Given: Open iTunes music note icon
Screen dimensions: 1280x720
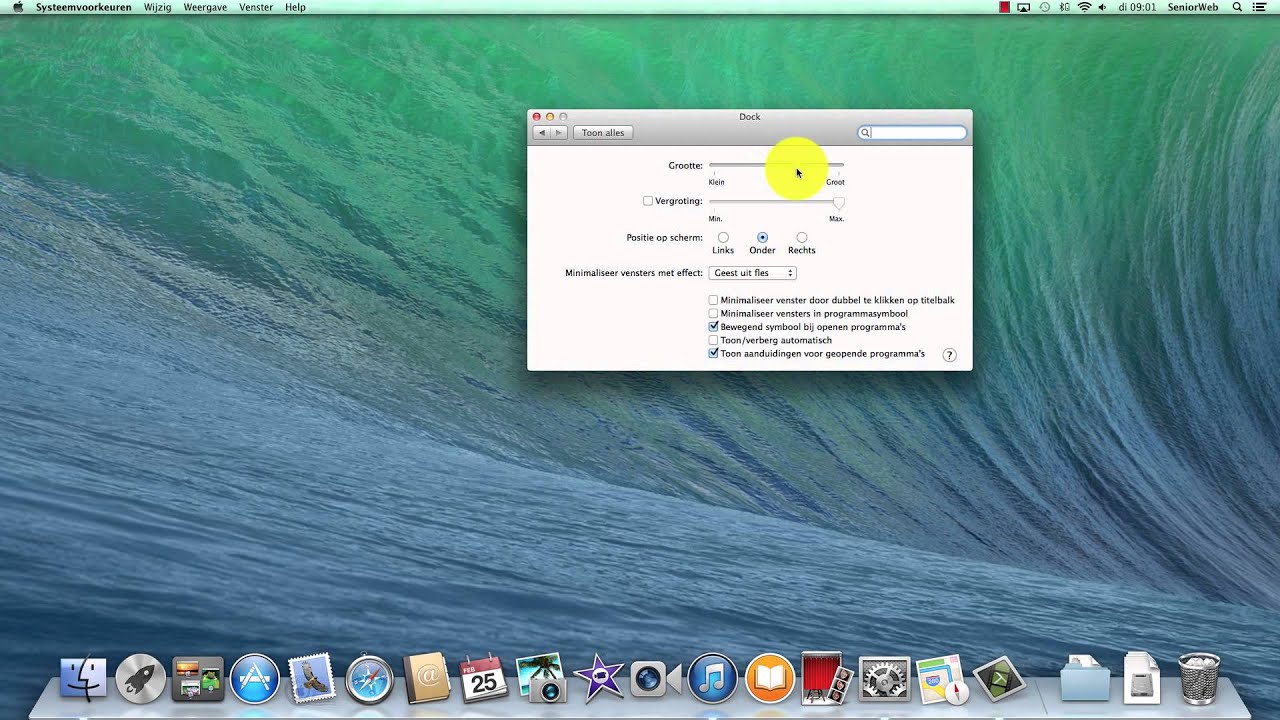Looking at the screenshot, I should click(712, 679).
